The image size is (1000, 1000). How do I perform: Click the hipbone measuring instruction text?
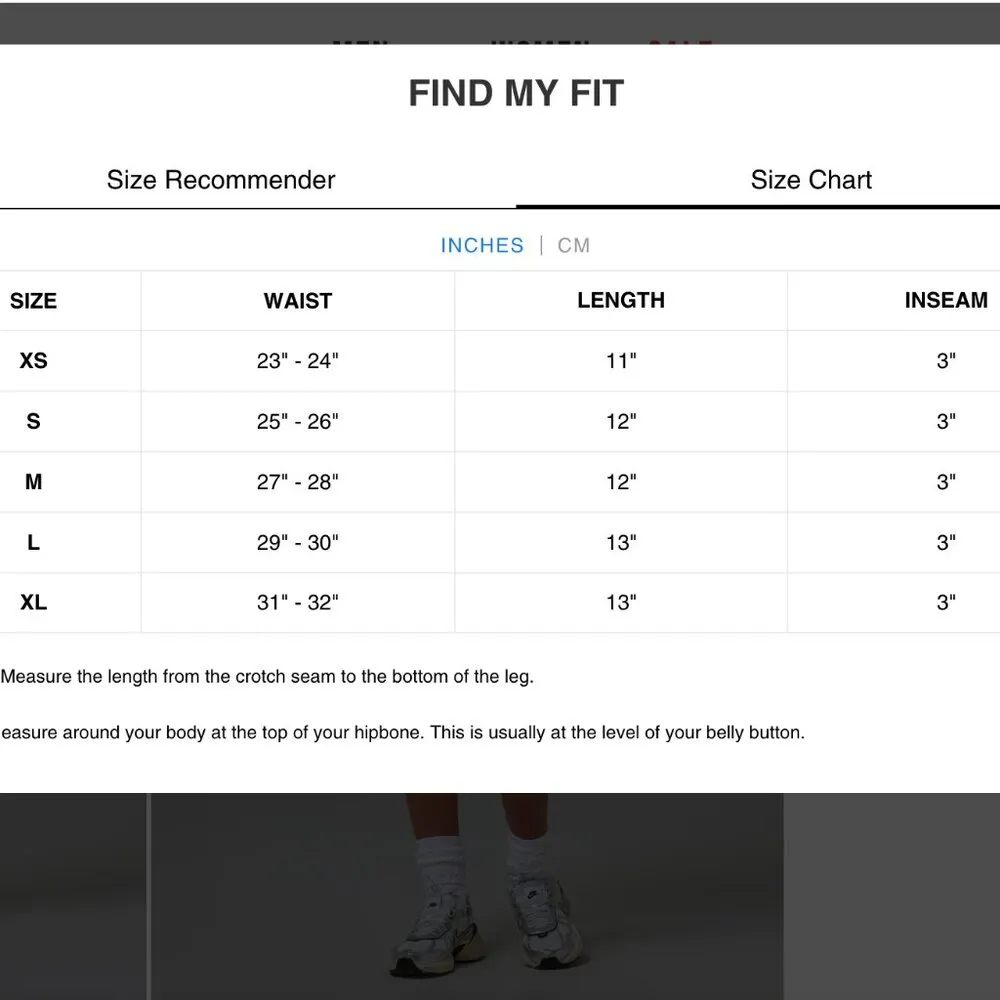point(402,732)
